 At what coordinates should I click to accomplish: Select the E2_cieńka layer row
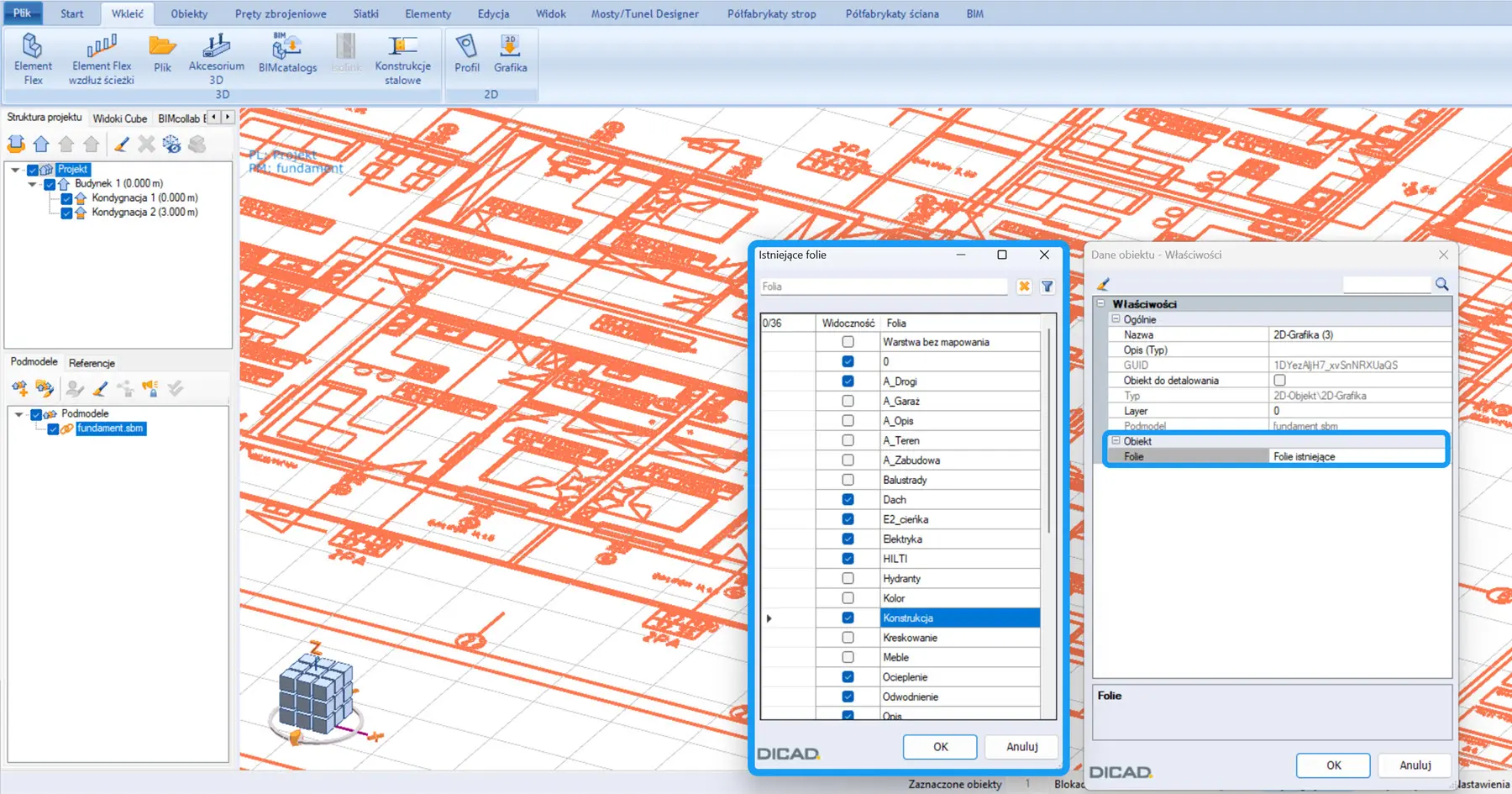(x=960, y=519)
